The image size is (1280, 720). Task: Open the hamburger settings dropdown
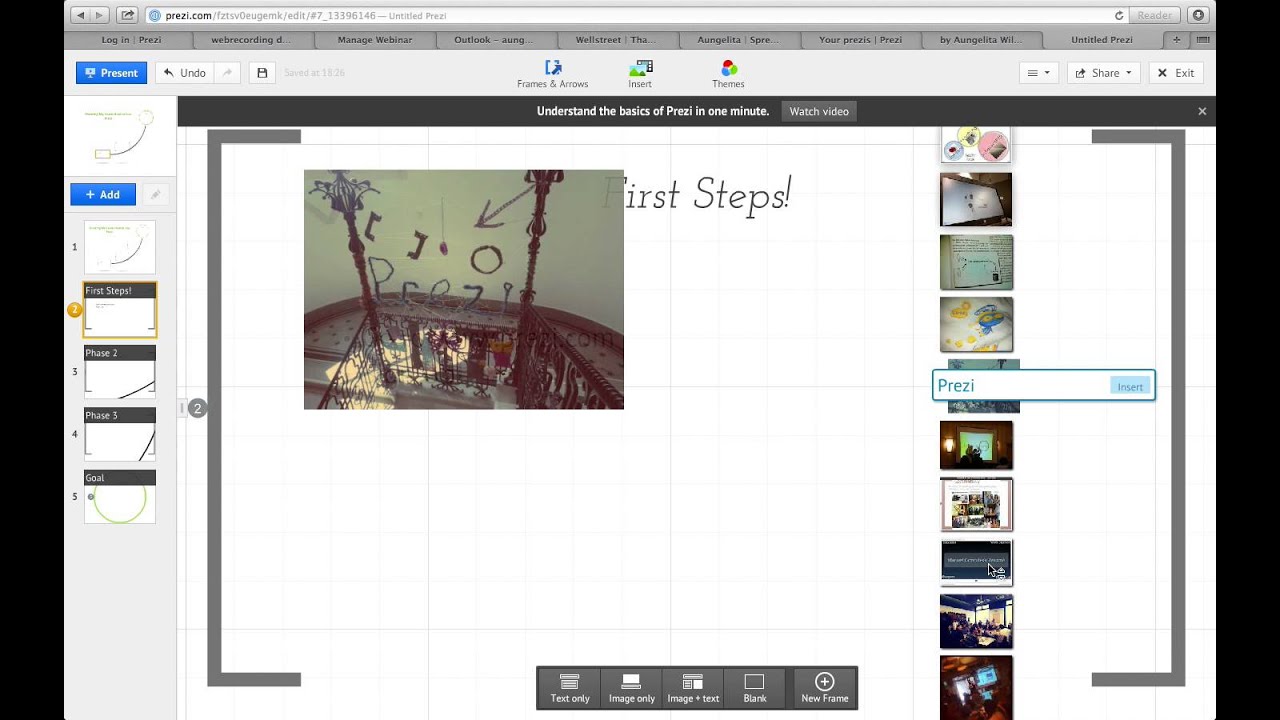1039,73
